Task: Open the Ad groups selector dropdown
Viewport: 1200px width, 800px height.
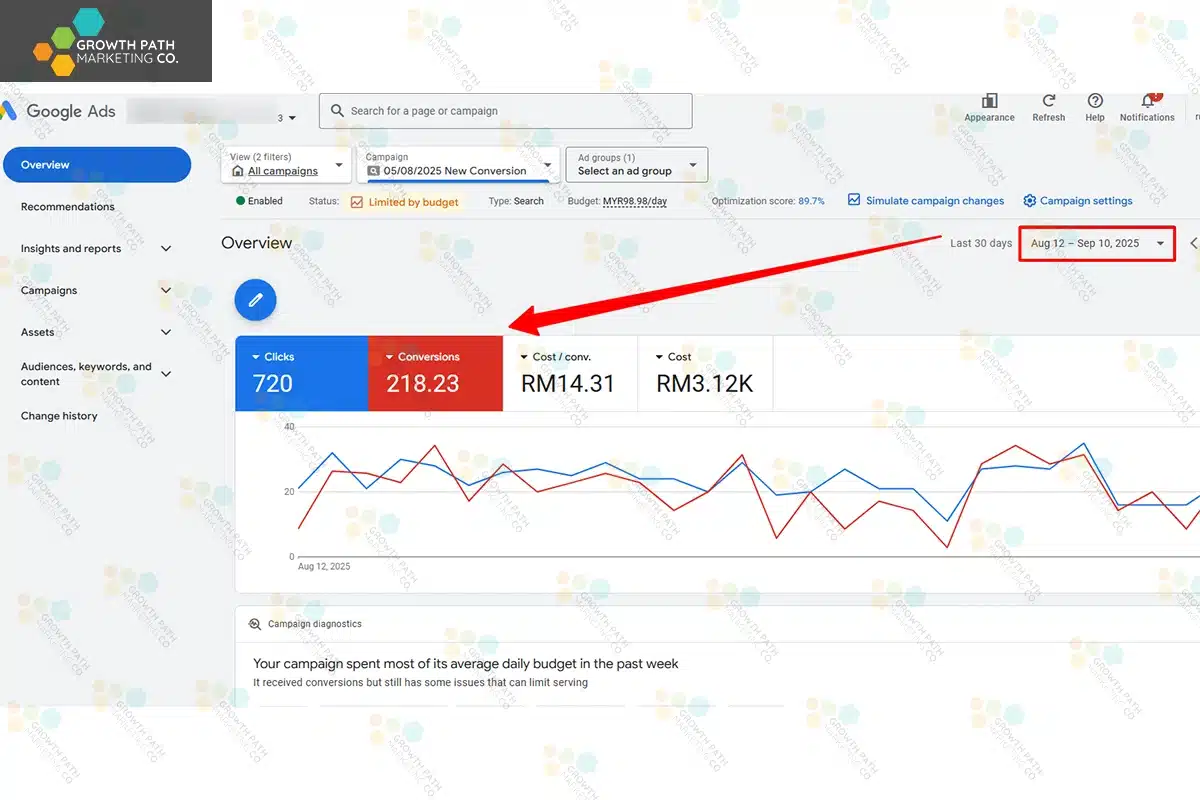Action: point(636,165)
